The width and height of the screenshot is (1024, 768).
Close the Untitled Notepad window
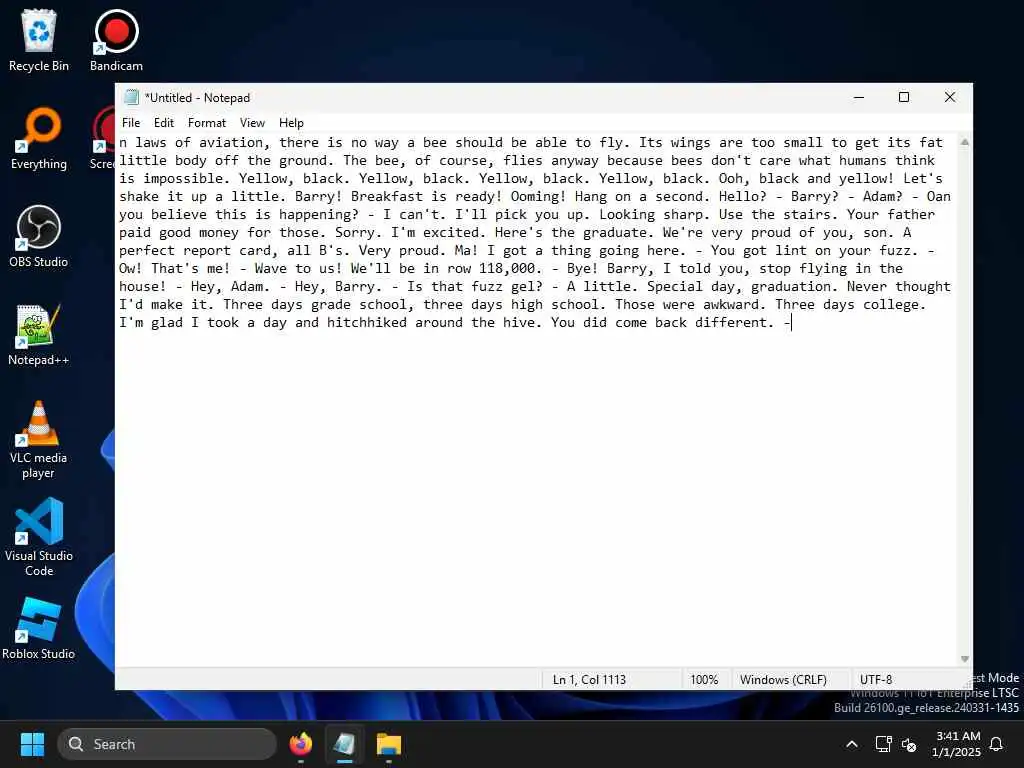coord(950,97)
